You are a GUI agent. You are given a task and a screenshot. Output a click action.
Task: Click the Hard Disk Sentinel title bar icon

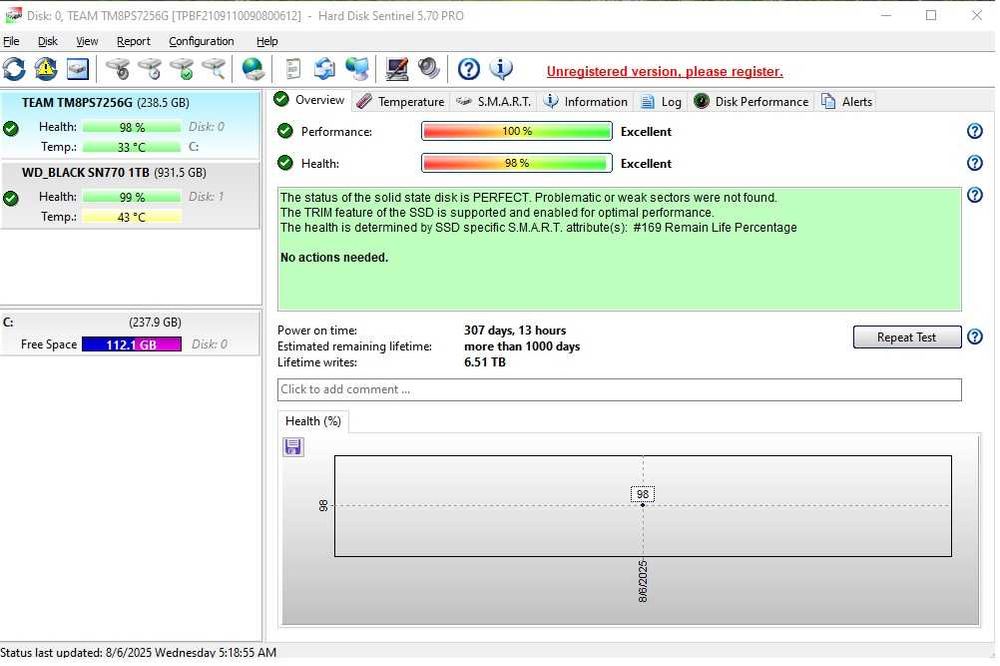tap(13, 15)
